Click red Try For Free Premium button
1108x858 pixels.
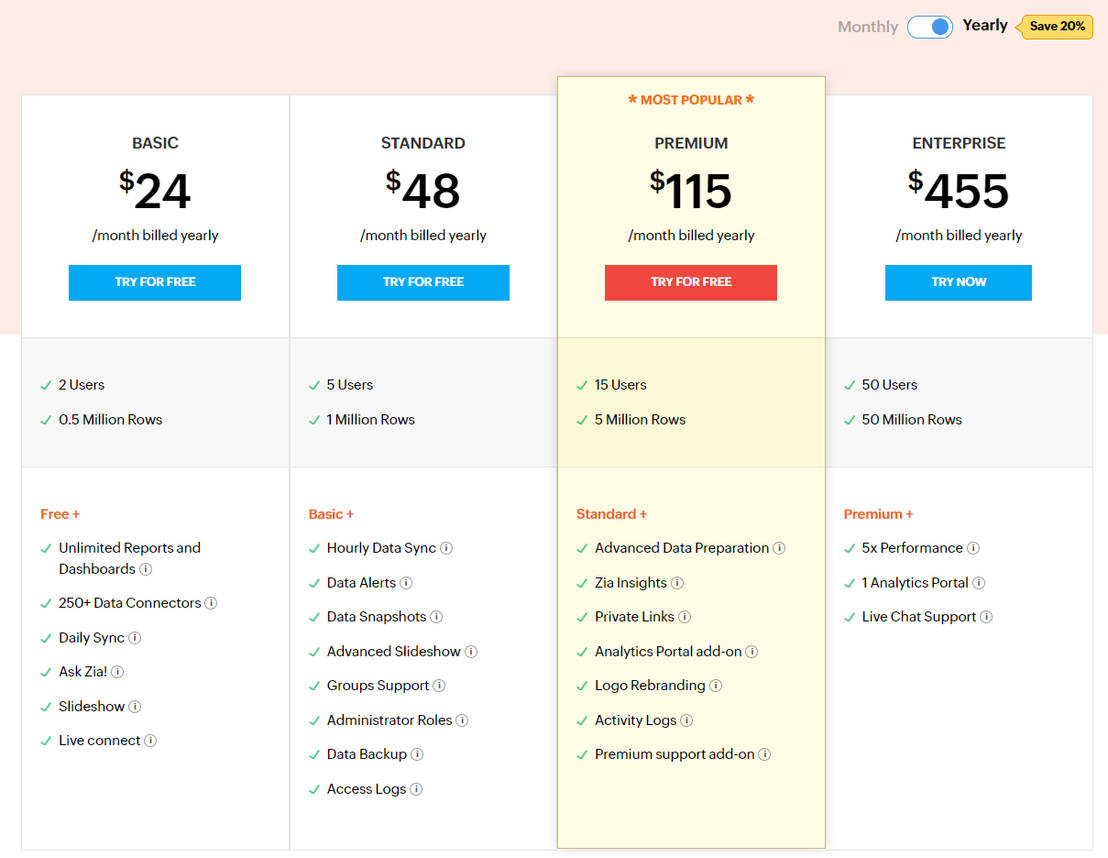pyautogui.click(x=691, y=282)
